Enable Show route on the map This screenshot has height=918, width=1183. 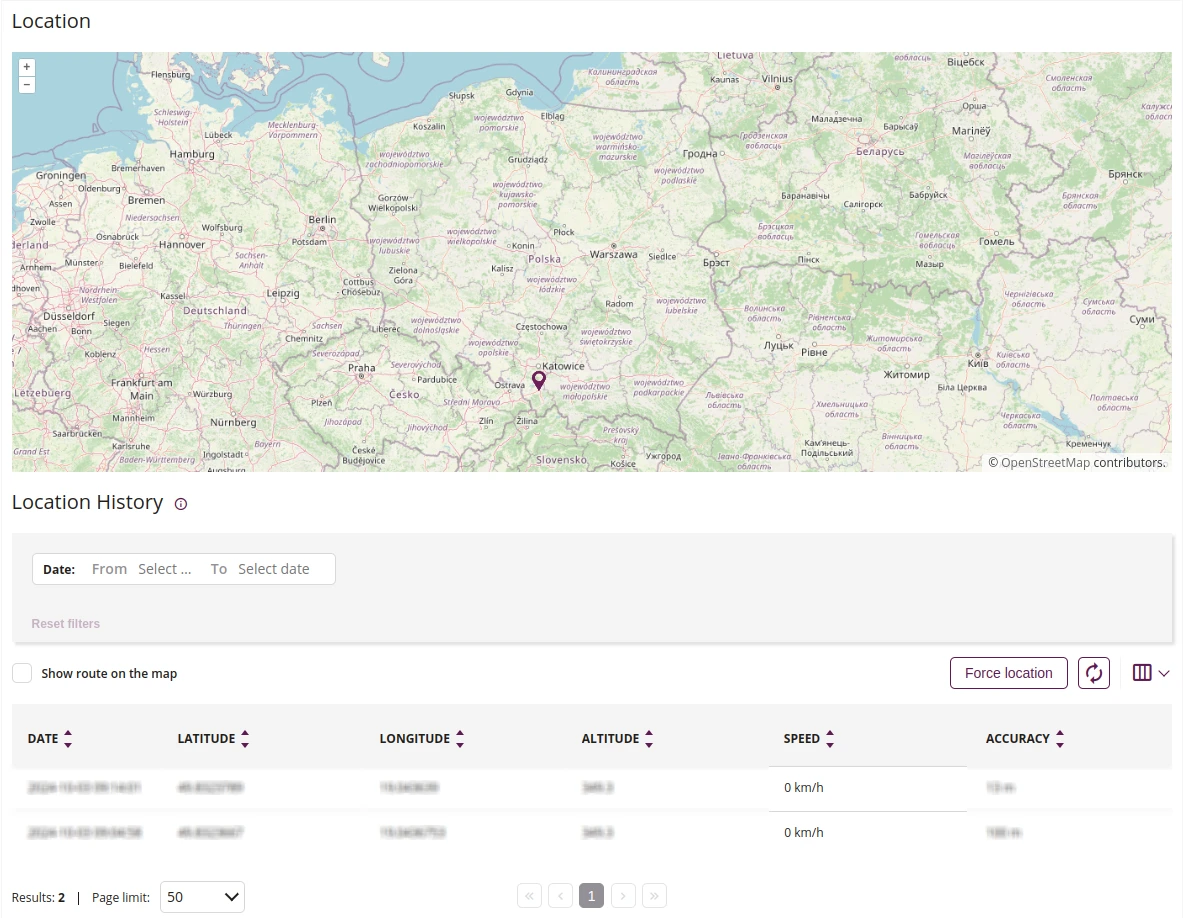22,674
